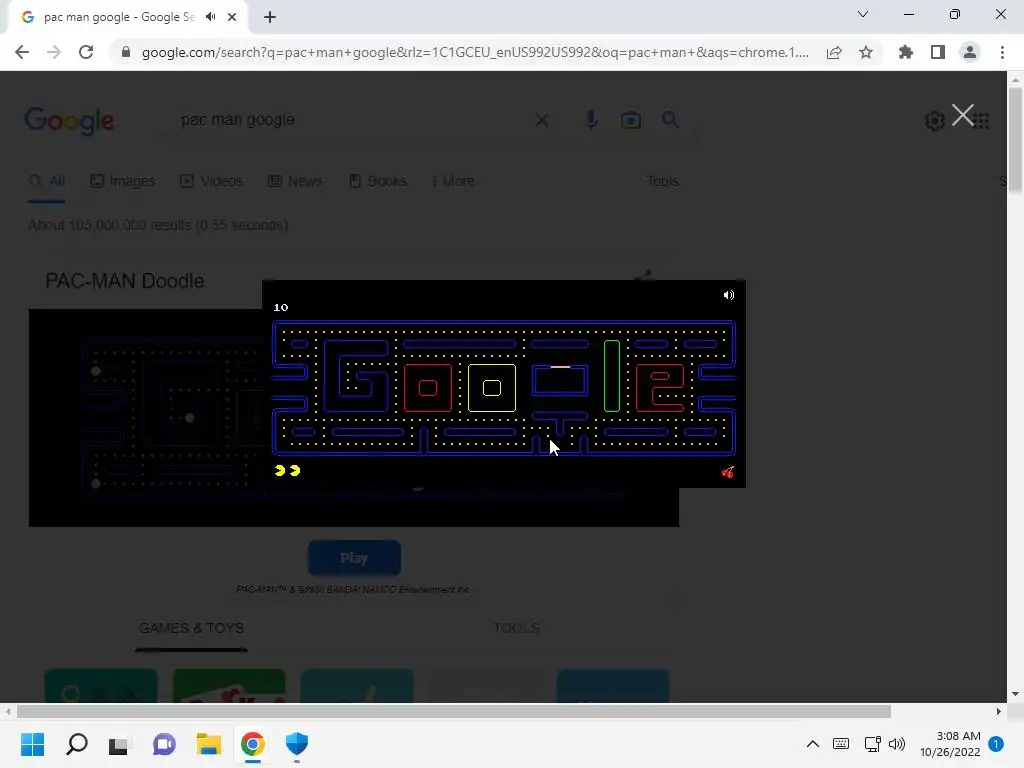Search by image with camera icon
Viewport: 1024px width, 768px height.
point(631,120)
